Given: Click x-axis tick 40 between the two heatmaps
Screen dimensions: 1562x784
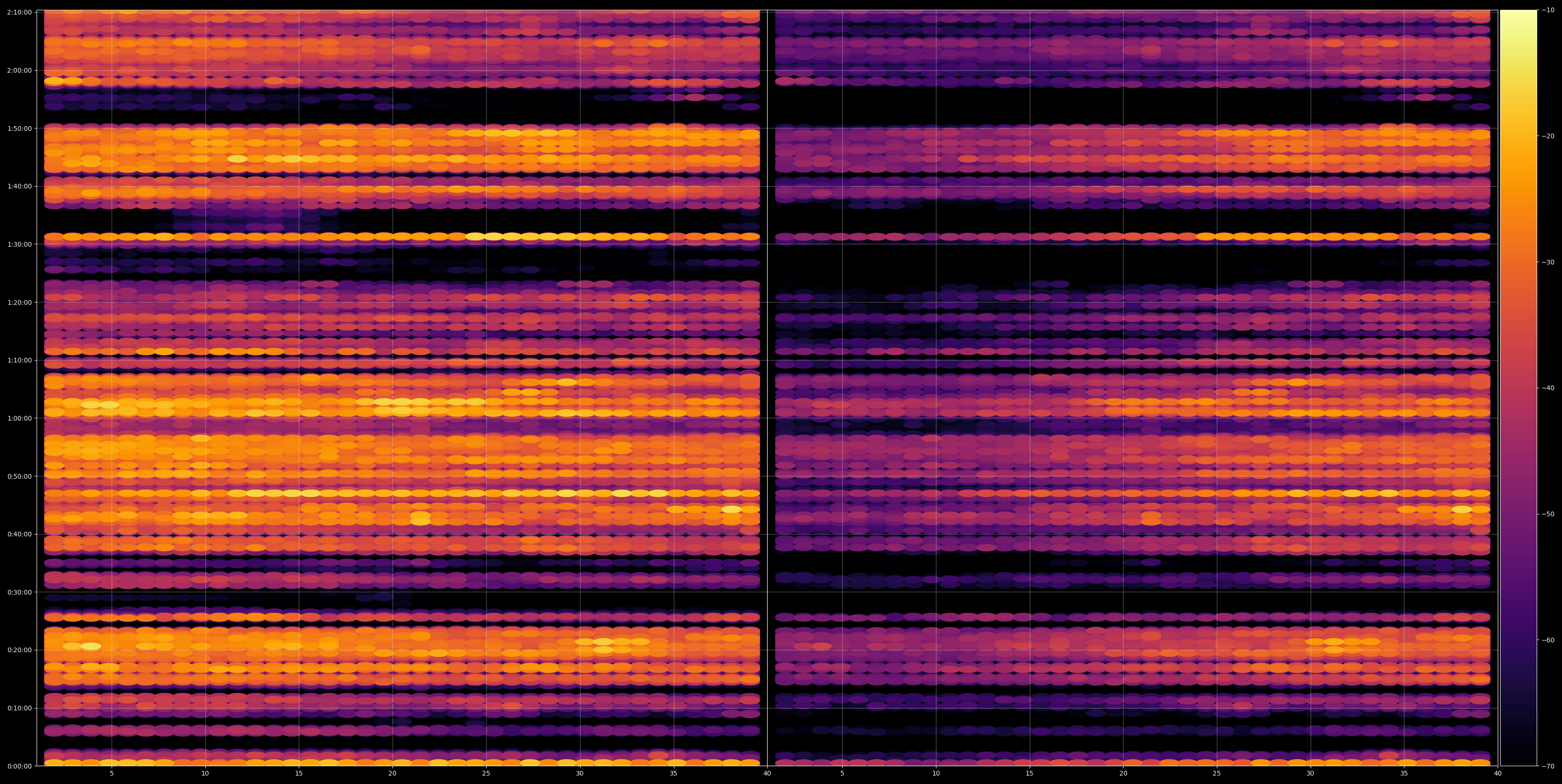Looking at the screenshot, I should click(767, 774).
